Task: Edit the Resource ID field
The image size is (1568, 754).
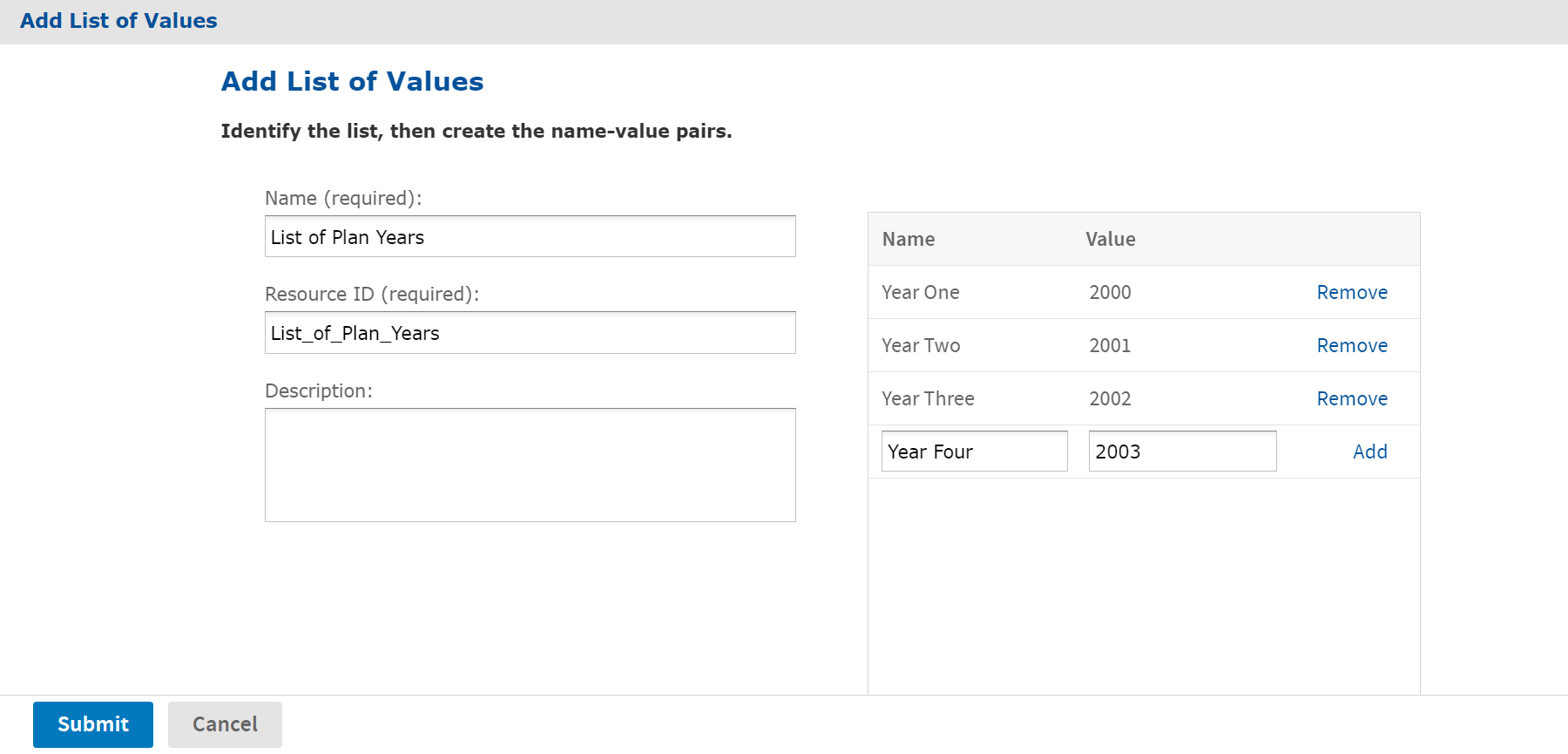Action: click(x=531, y=332)
